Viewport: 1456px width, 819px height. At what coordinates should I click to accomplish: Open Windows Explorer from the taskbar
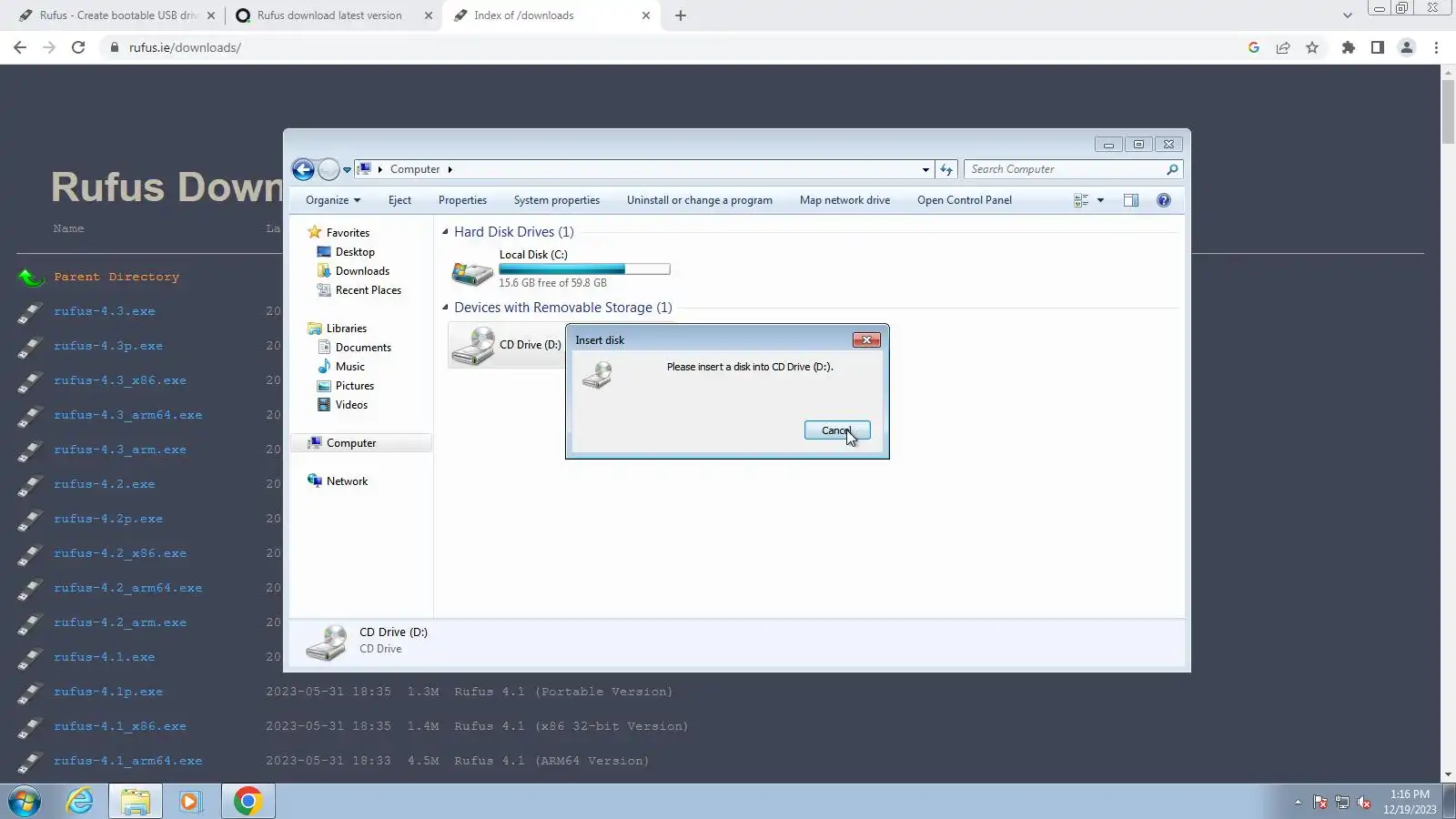[136, 802]
